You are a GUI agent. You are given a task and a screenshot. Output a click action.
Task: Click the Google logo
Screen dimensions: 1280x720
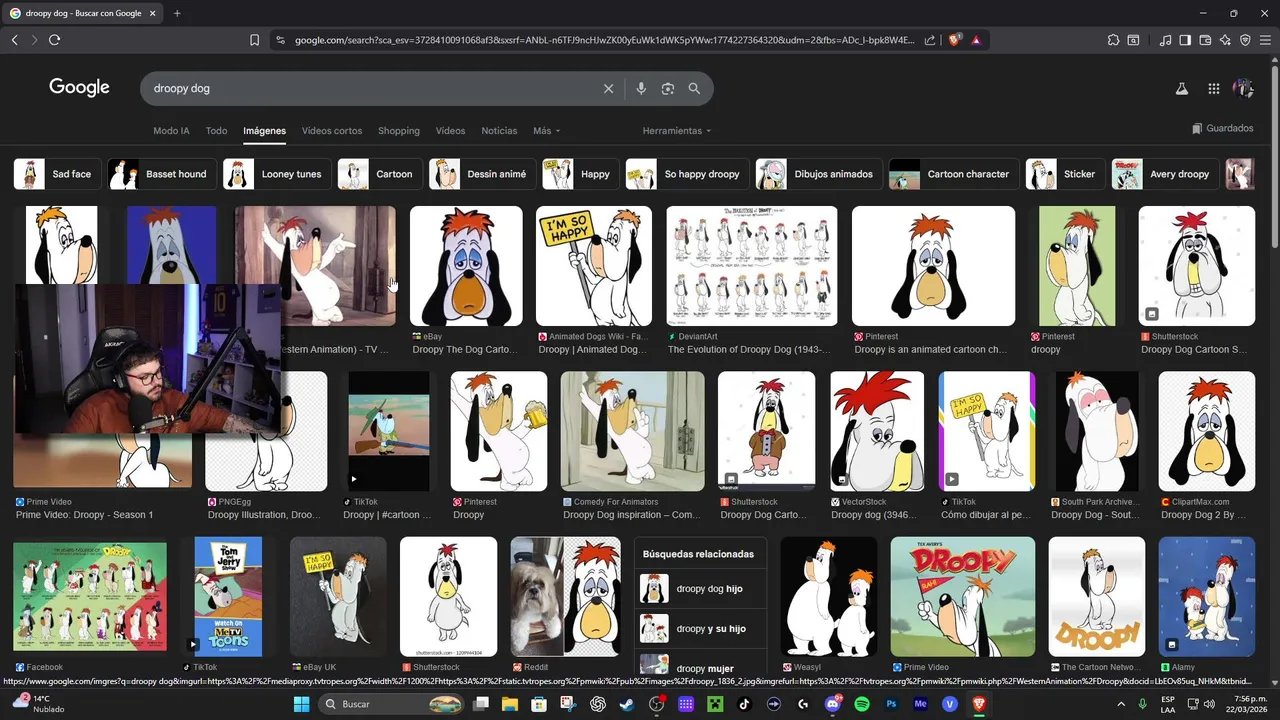[x=79, y=88]
